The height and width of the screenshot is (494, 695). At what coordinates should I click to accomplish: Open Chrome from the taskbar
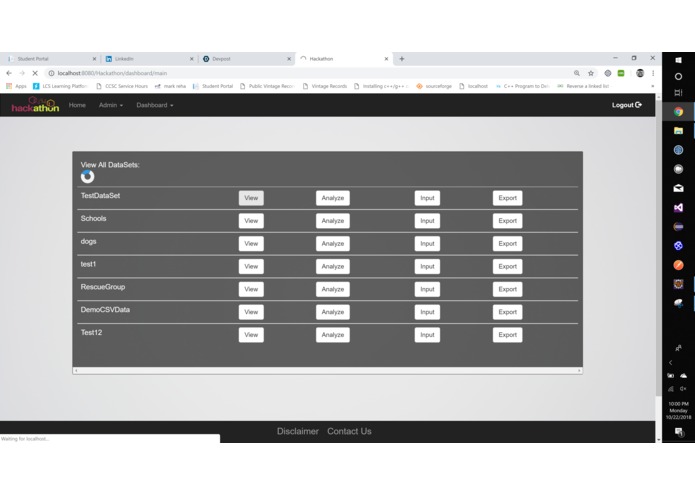tap(678, 112)
